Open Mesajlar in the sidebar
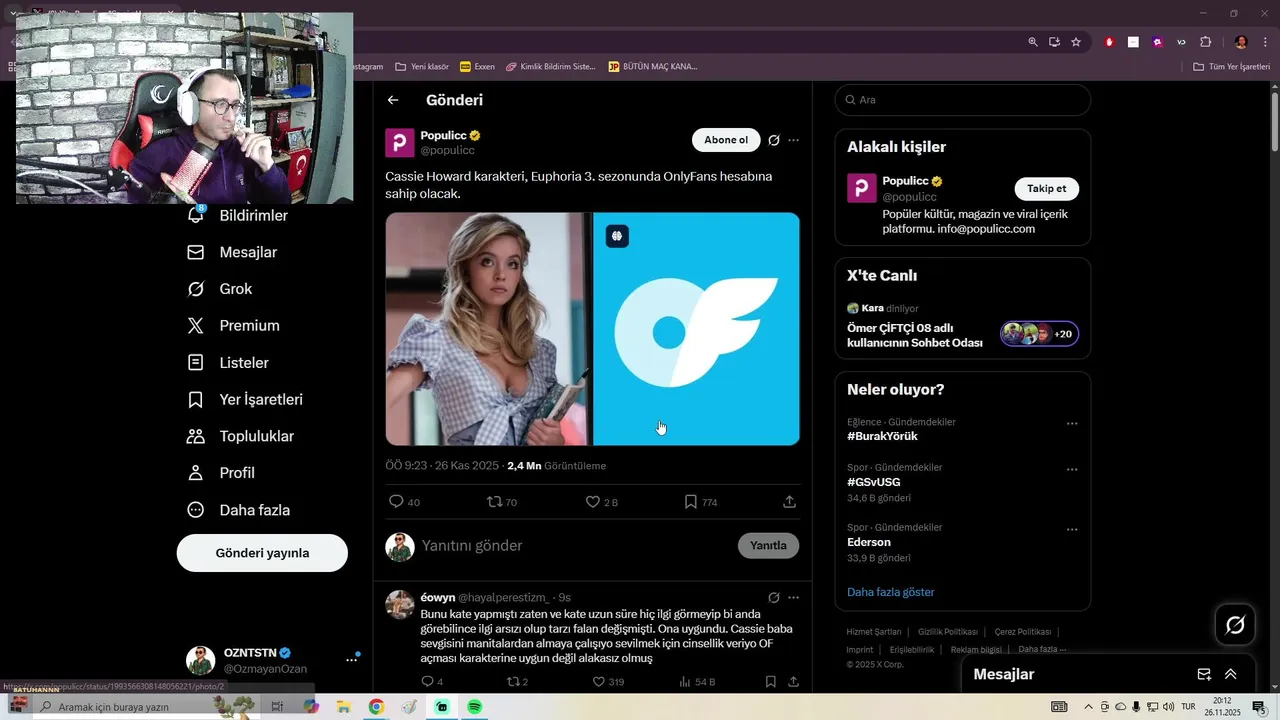This screenshot has height=720, width=1280. pos(232,253)
